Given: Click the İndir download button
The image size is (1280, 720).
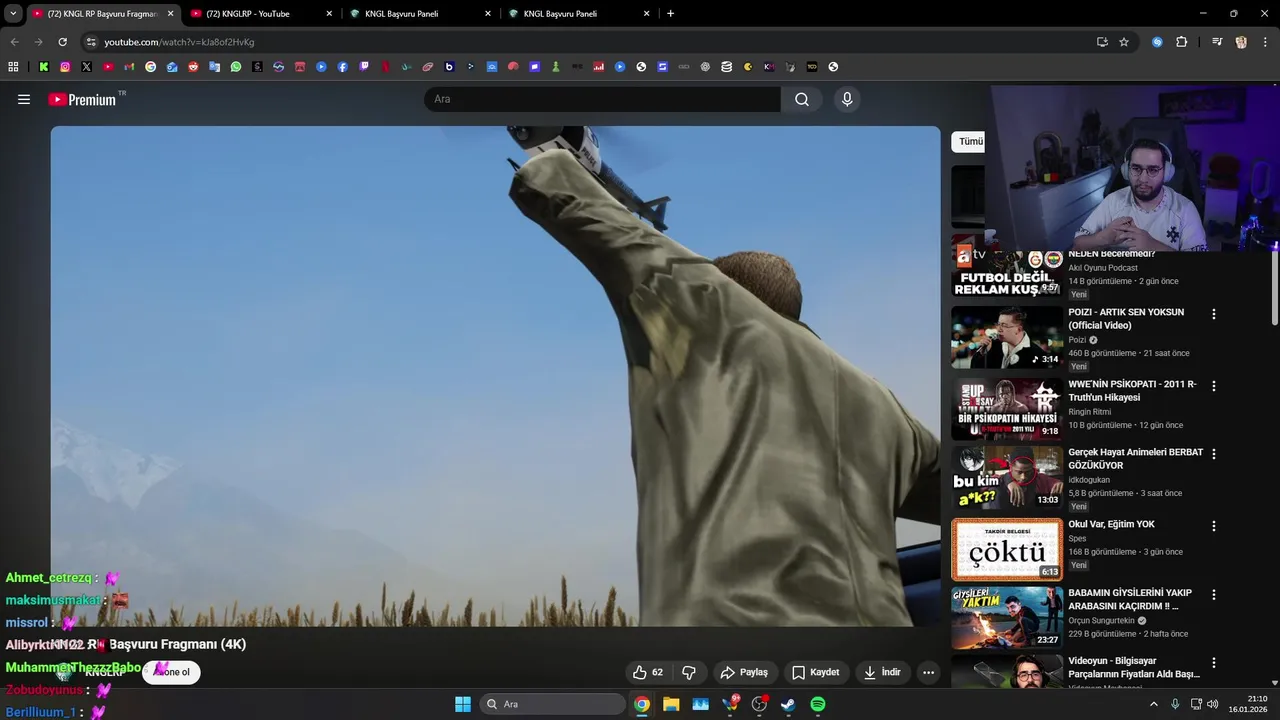Looking at the screenshot, I should click(883, 672).
